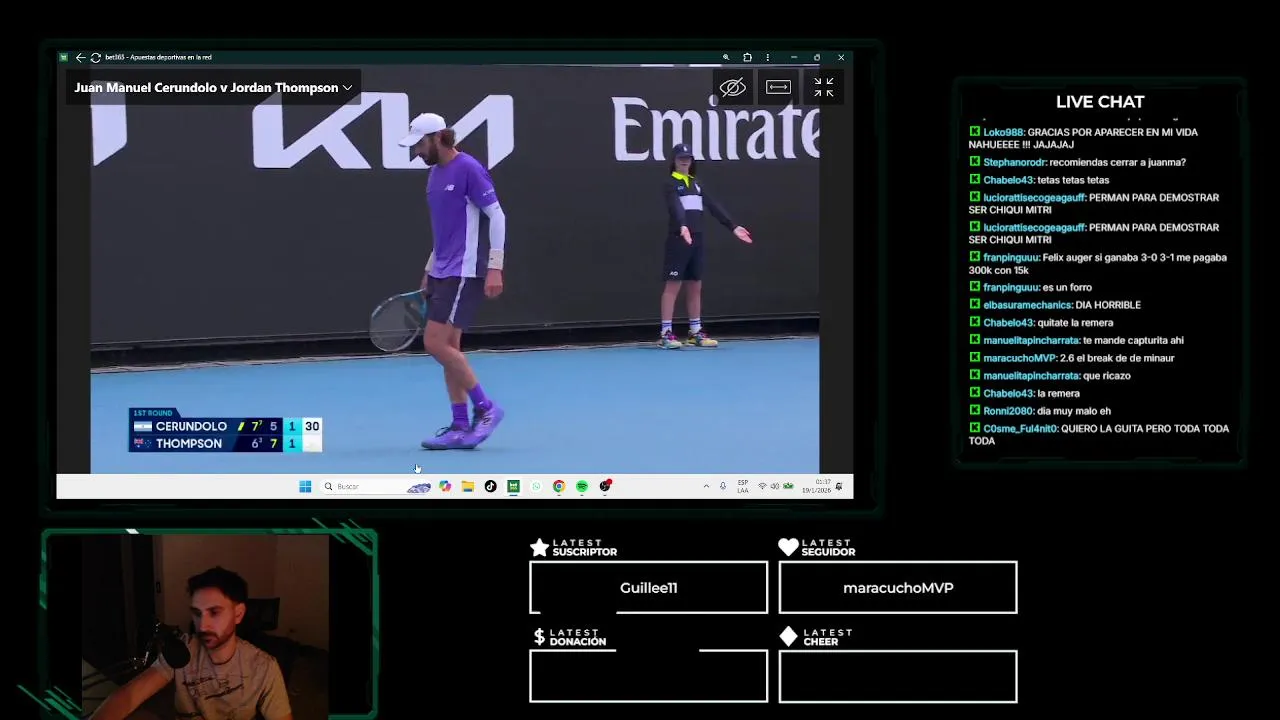Click chat user elbasuramechanics

[1027, 305]
